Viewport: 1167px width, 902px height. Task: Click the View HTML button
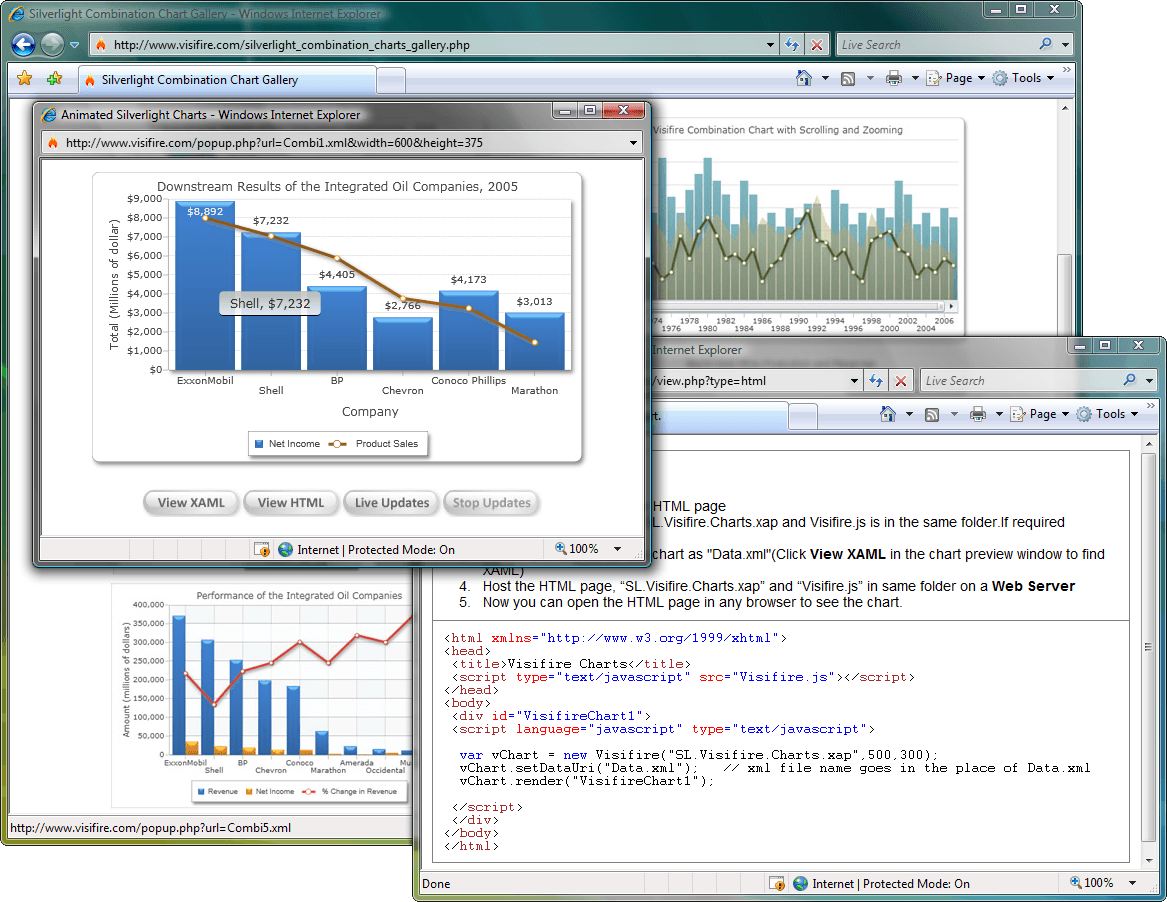click(x=291, y=503)
